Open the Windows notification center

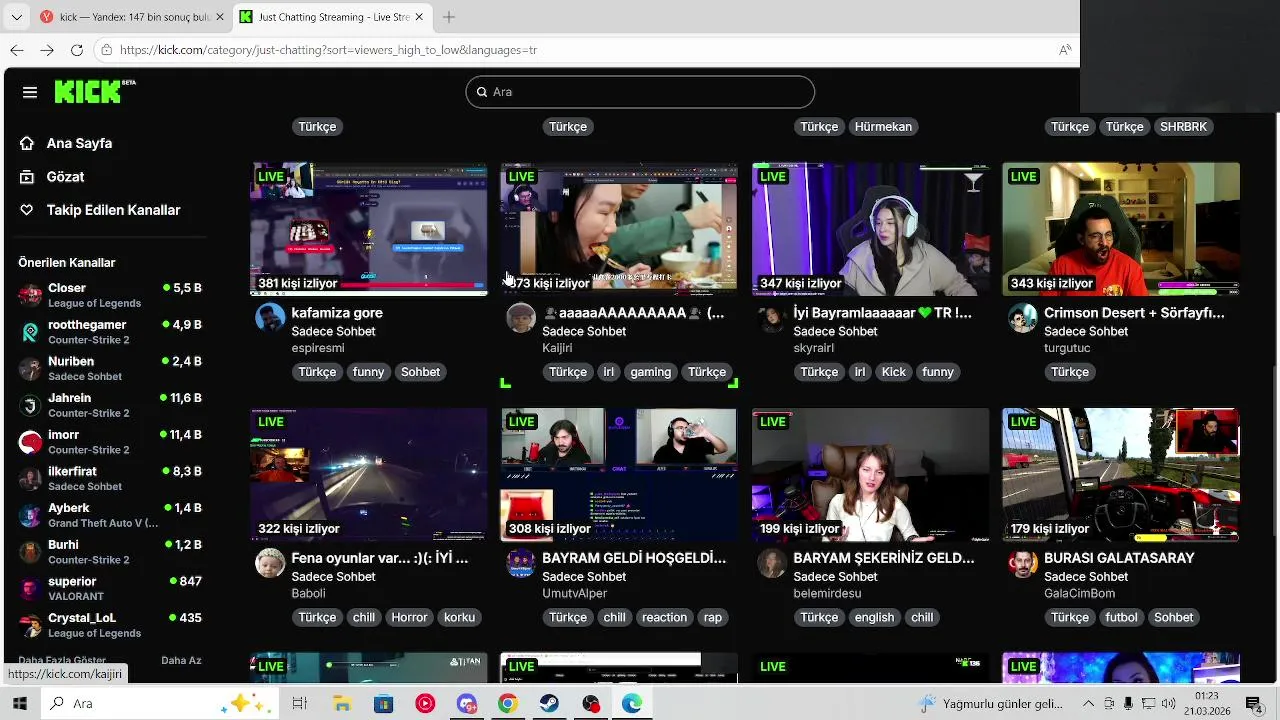coord(1253,704)
